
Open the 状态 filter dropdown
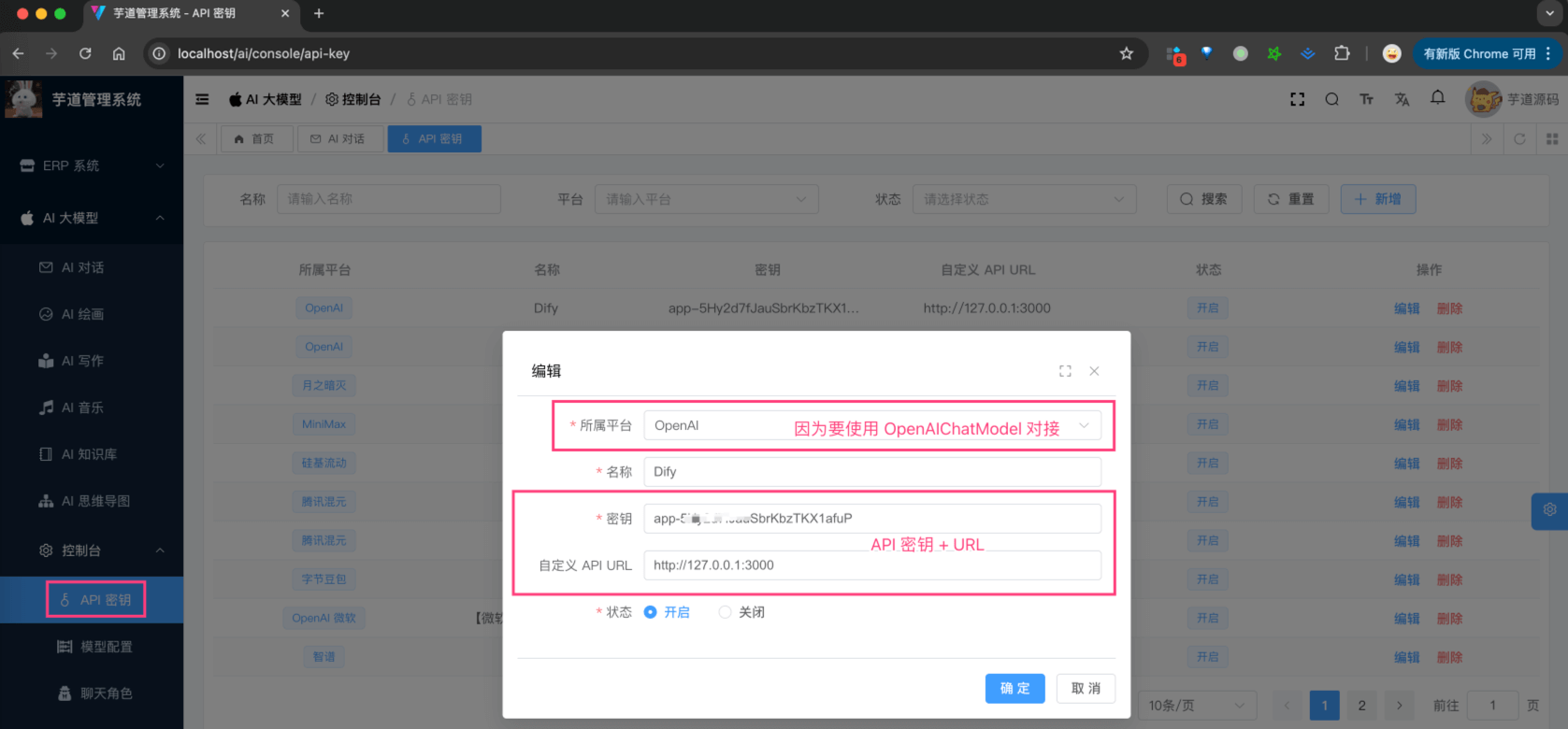(x=1024, y=199)
